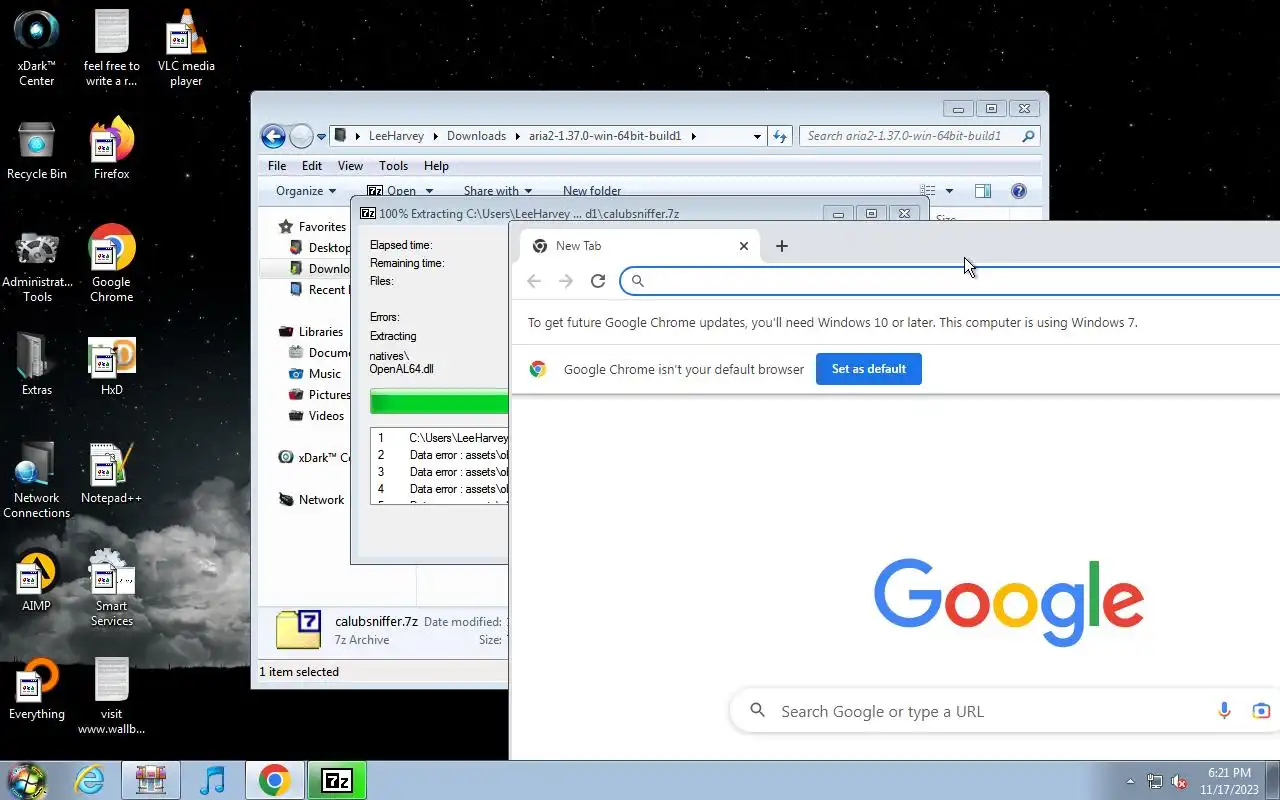
Task: Launch the HxD hex editor shortcut
Action: 112,365
